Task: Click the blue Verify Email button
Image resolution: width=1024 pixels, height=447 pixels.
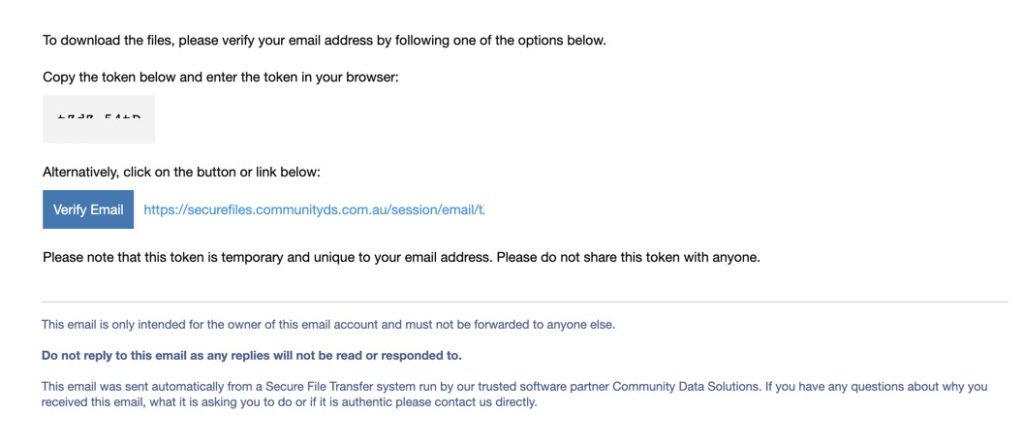Action: (88, 210)
